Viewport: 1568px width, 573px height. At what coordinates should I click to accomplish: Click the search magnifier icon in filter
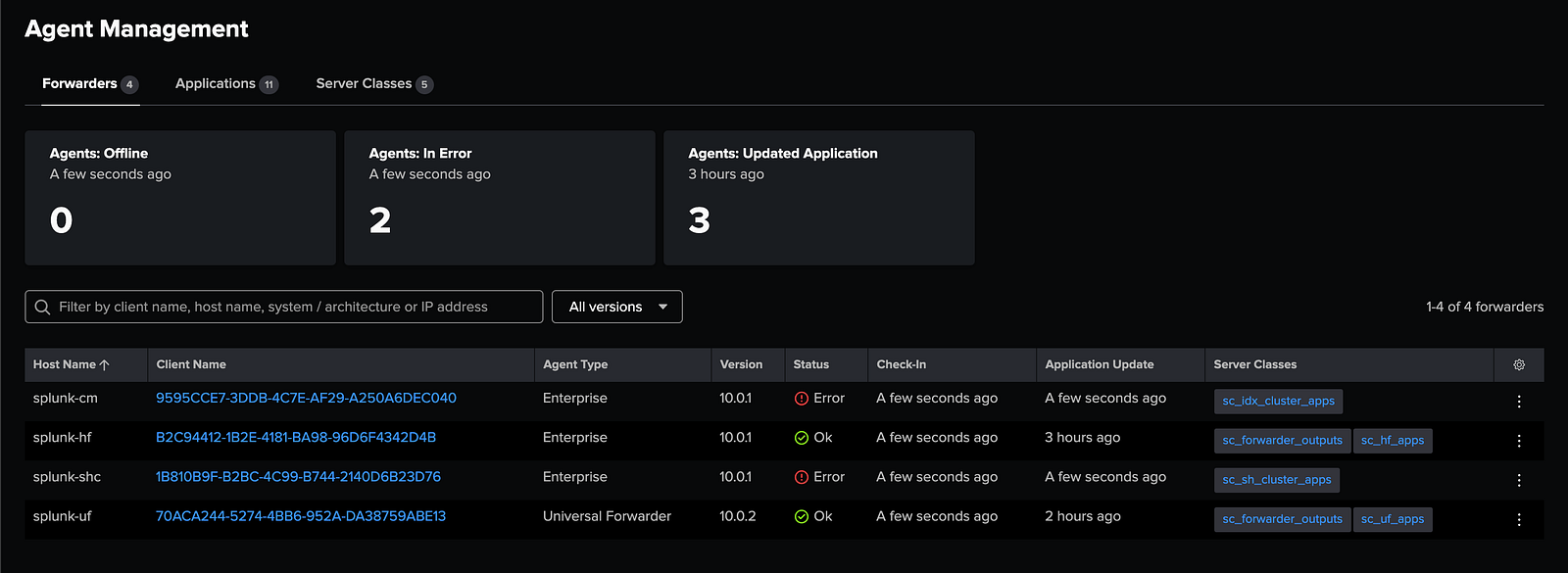[x=42, y=307]
